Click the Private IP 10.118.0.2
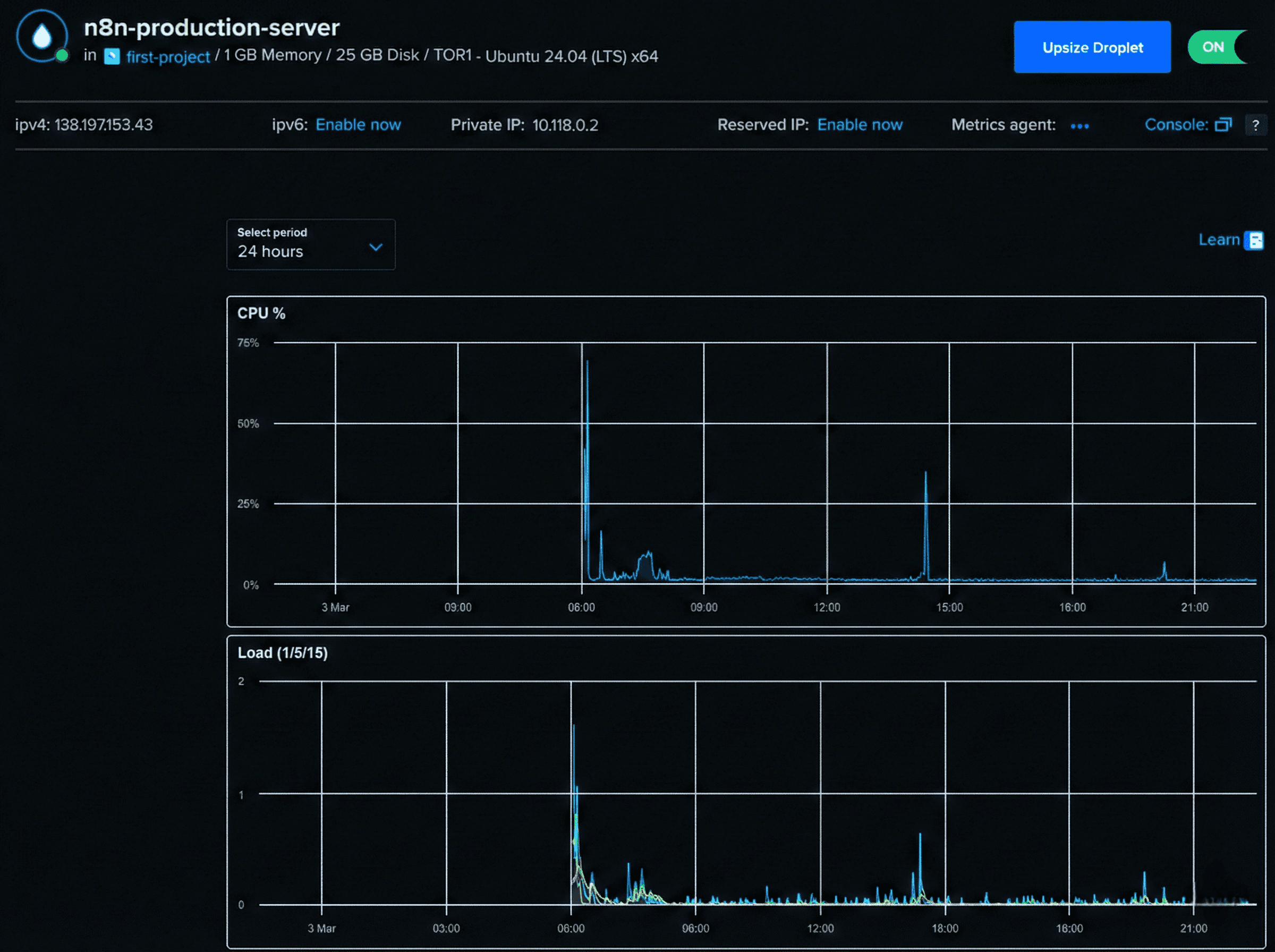1275x952 pixels. point(565,125)
